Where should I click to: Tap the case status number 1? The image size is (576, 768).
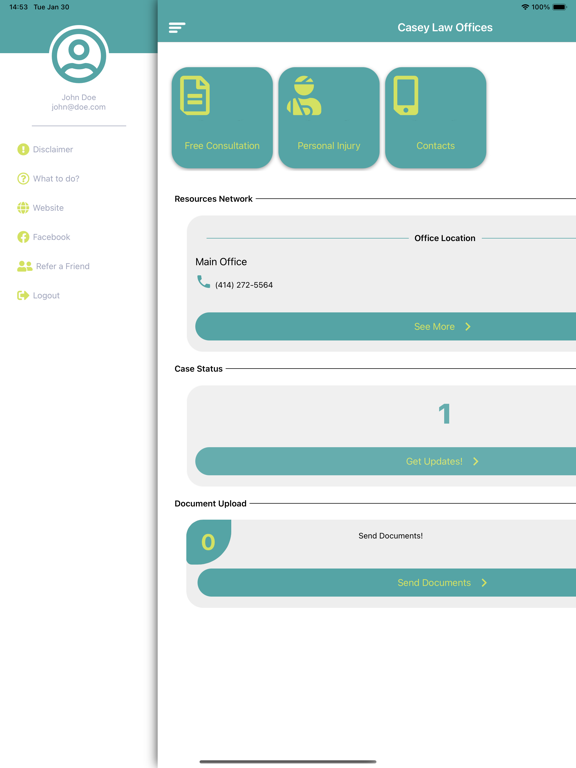pos(444,414)
